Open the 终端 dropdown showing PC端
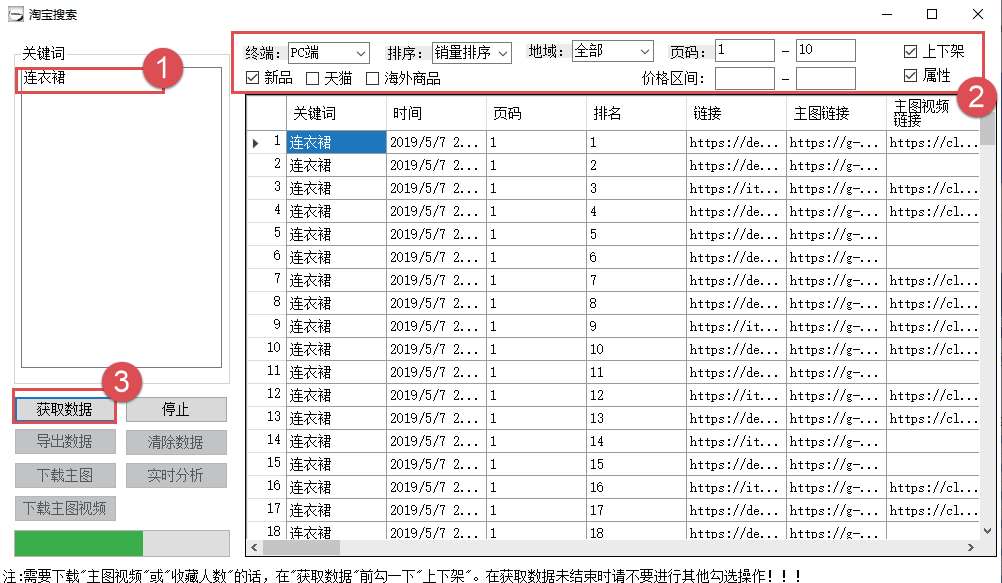The width and height of the screenshot is (1002, 583). point(328,52)
